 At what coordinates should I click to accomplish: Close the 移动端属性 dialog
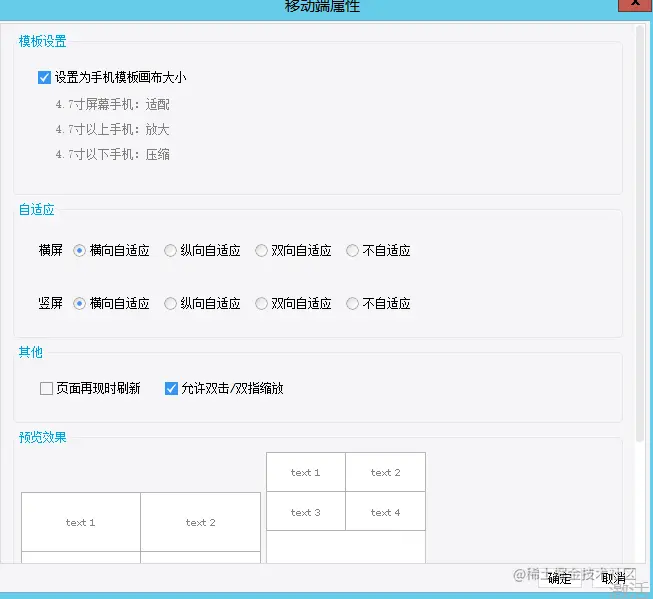click(635, 3)
